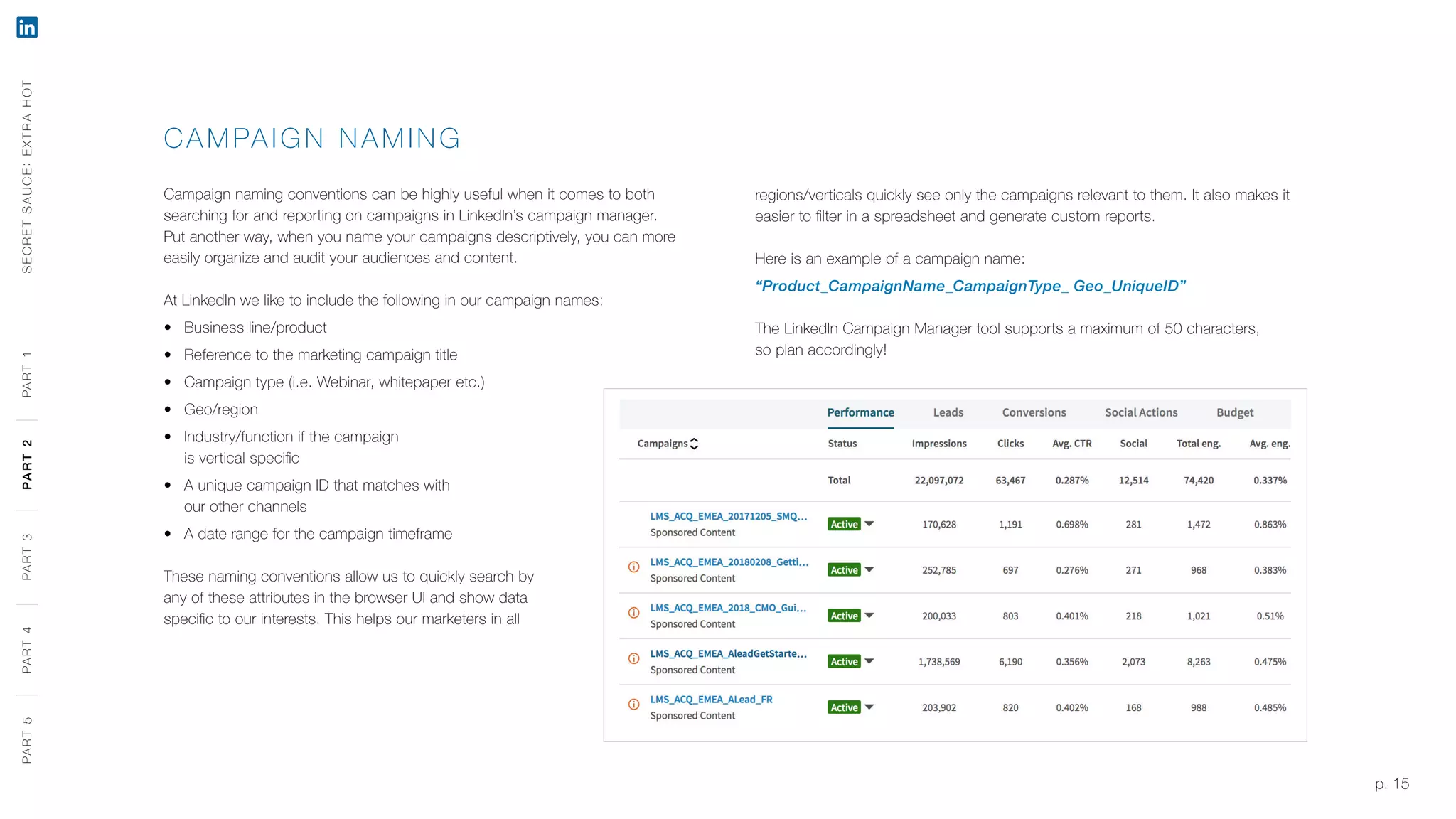Click the Clicks column header
The height and width of the screenshot is (819, 1456).
tap(1010, 444)
